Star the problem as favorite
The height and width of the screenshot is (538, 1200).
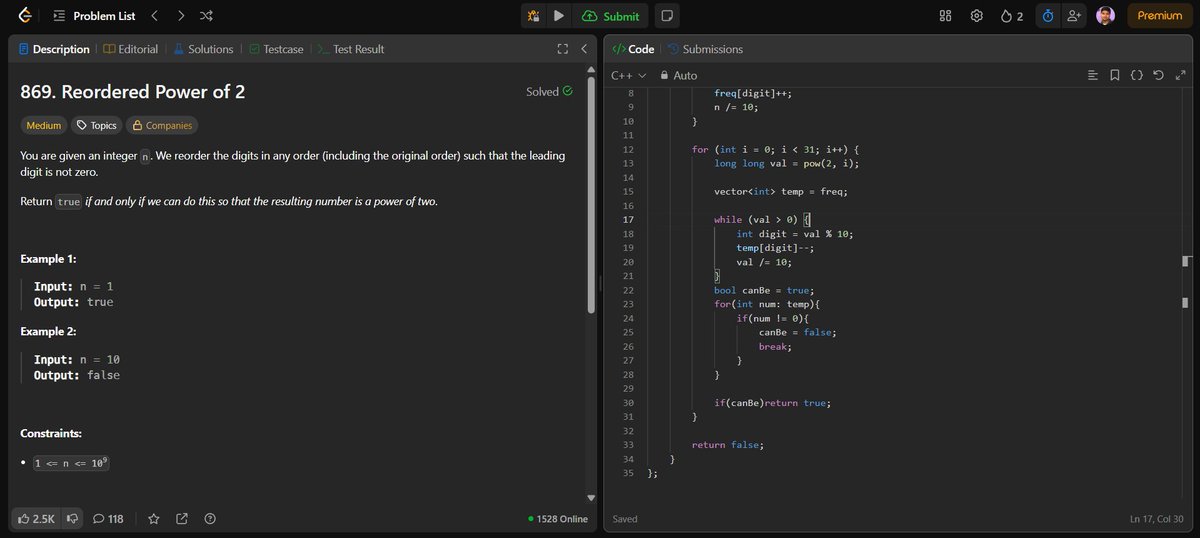pyautogui.click(x=154, y=519)
